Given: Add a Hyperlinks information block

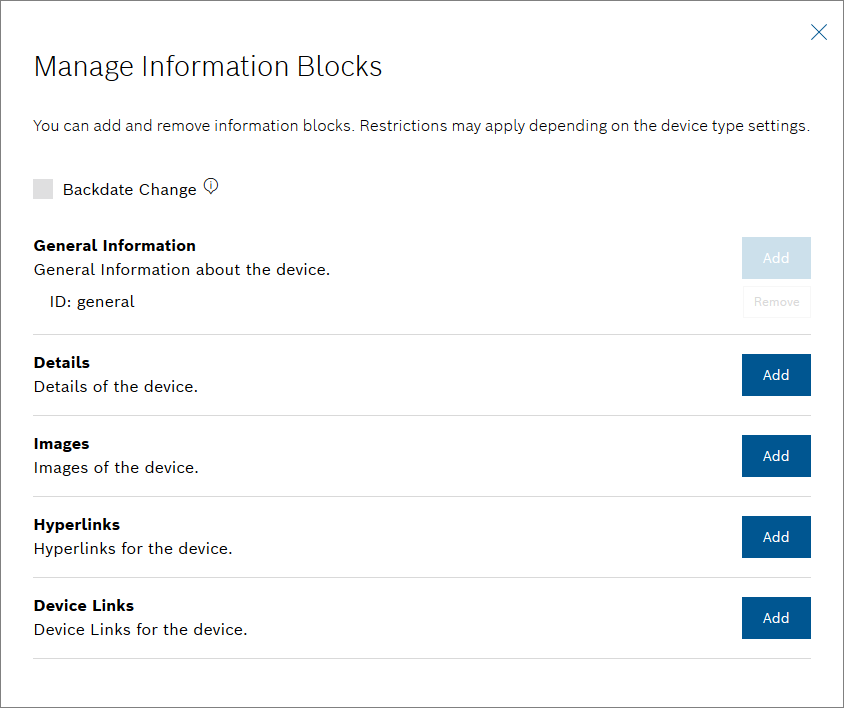Looking at the screenshot, I should [776, 537].
